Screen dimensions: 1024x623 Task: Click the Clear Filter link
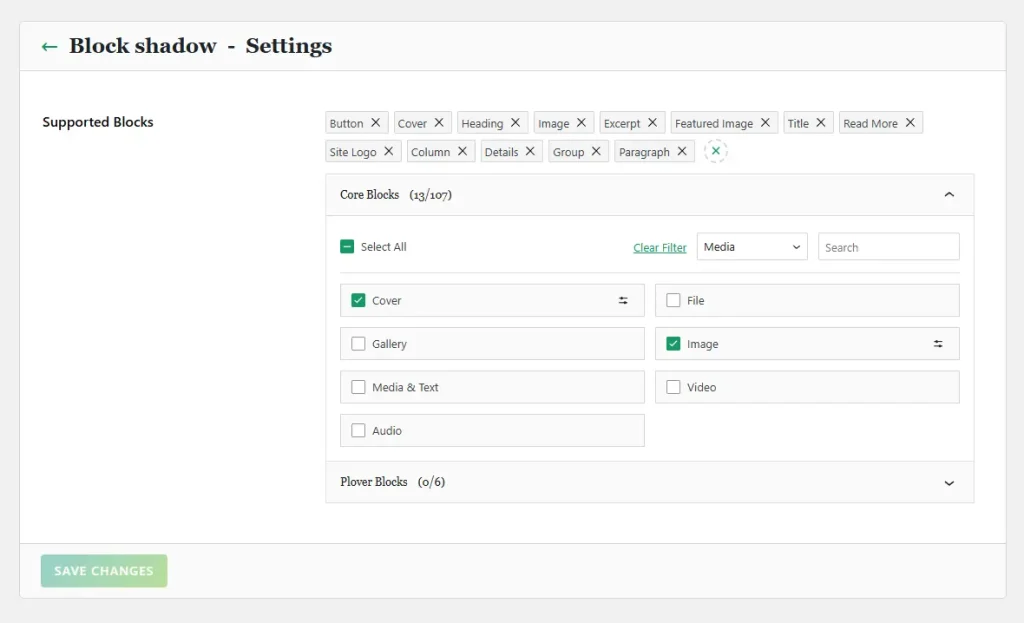coord(660,248)
